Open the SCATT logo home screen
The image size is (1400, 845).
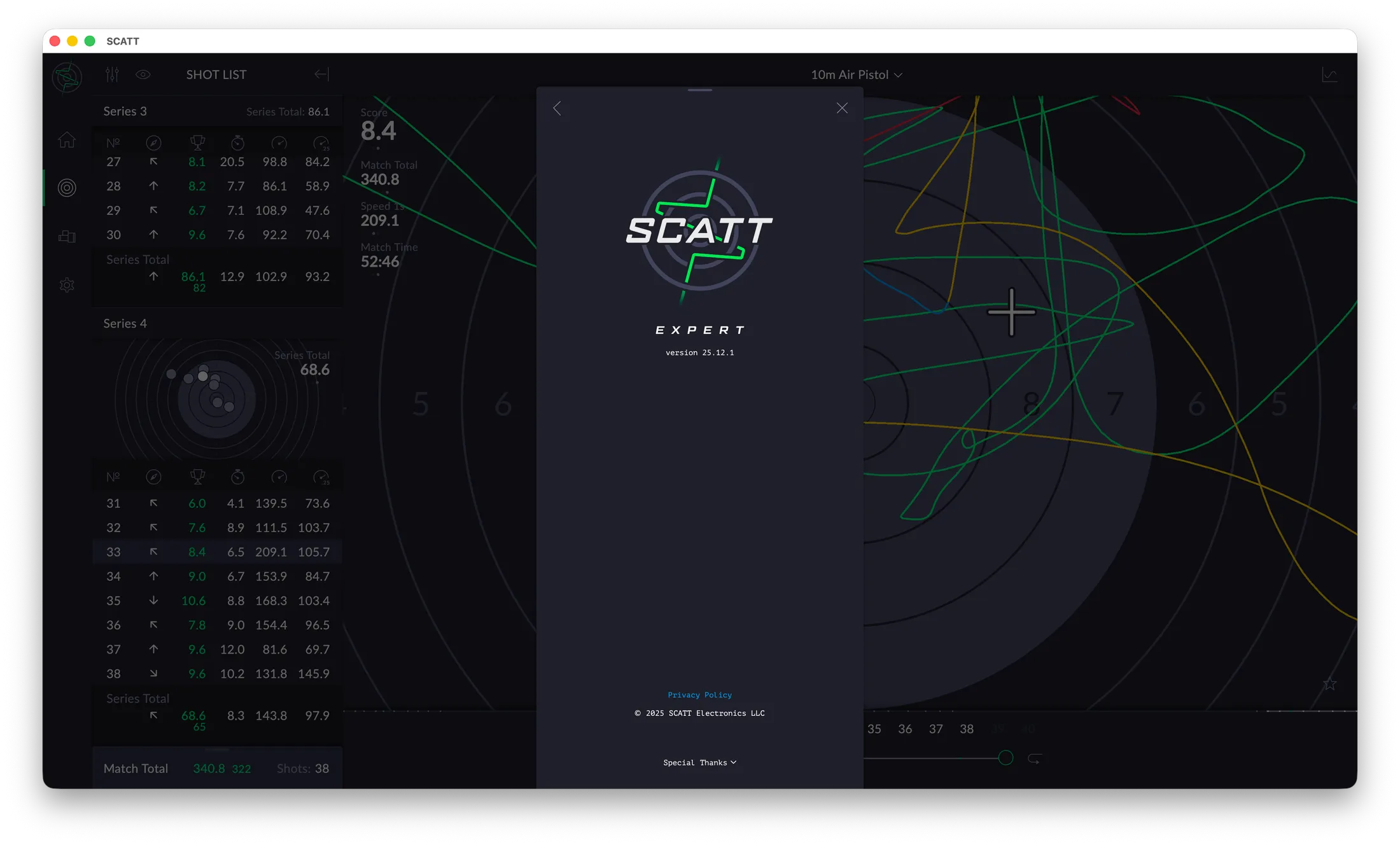67,76
